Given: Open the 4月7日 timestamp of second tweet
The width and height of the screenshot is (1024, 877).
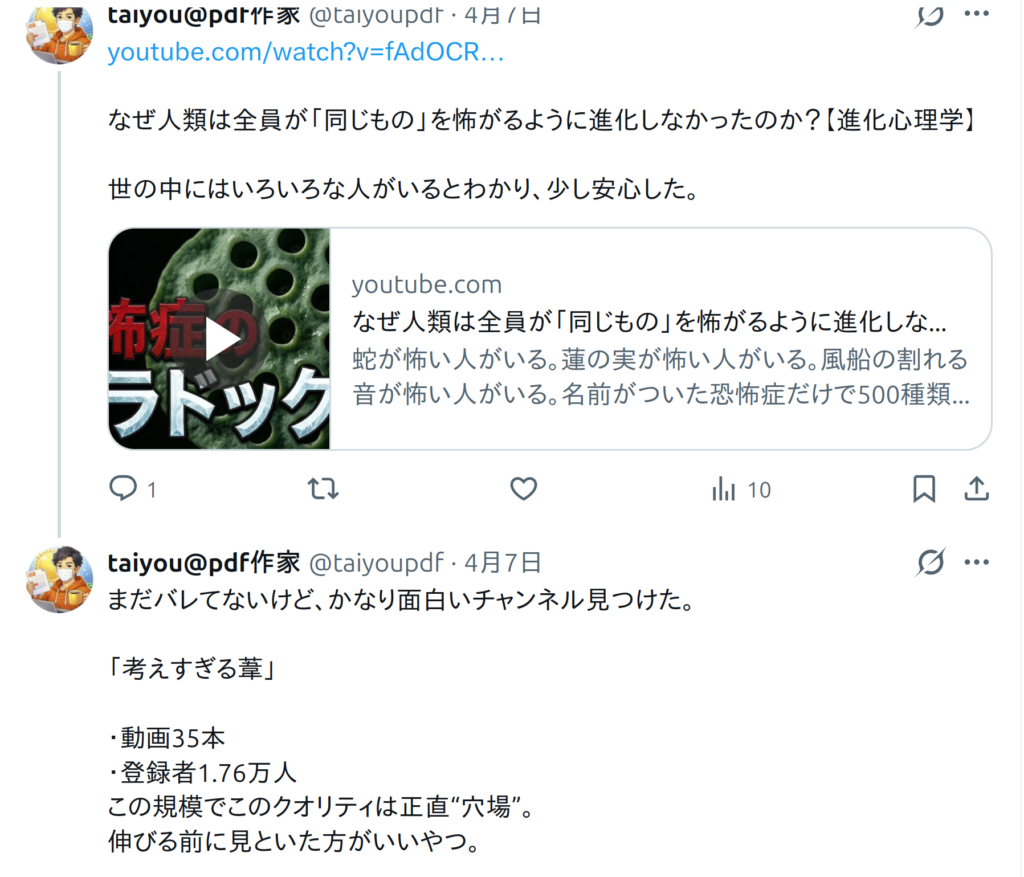Looking at the screenshot, I should pyautogui.click(x=503, y=562).
